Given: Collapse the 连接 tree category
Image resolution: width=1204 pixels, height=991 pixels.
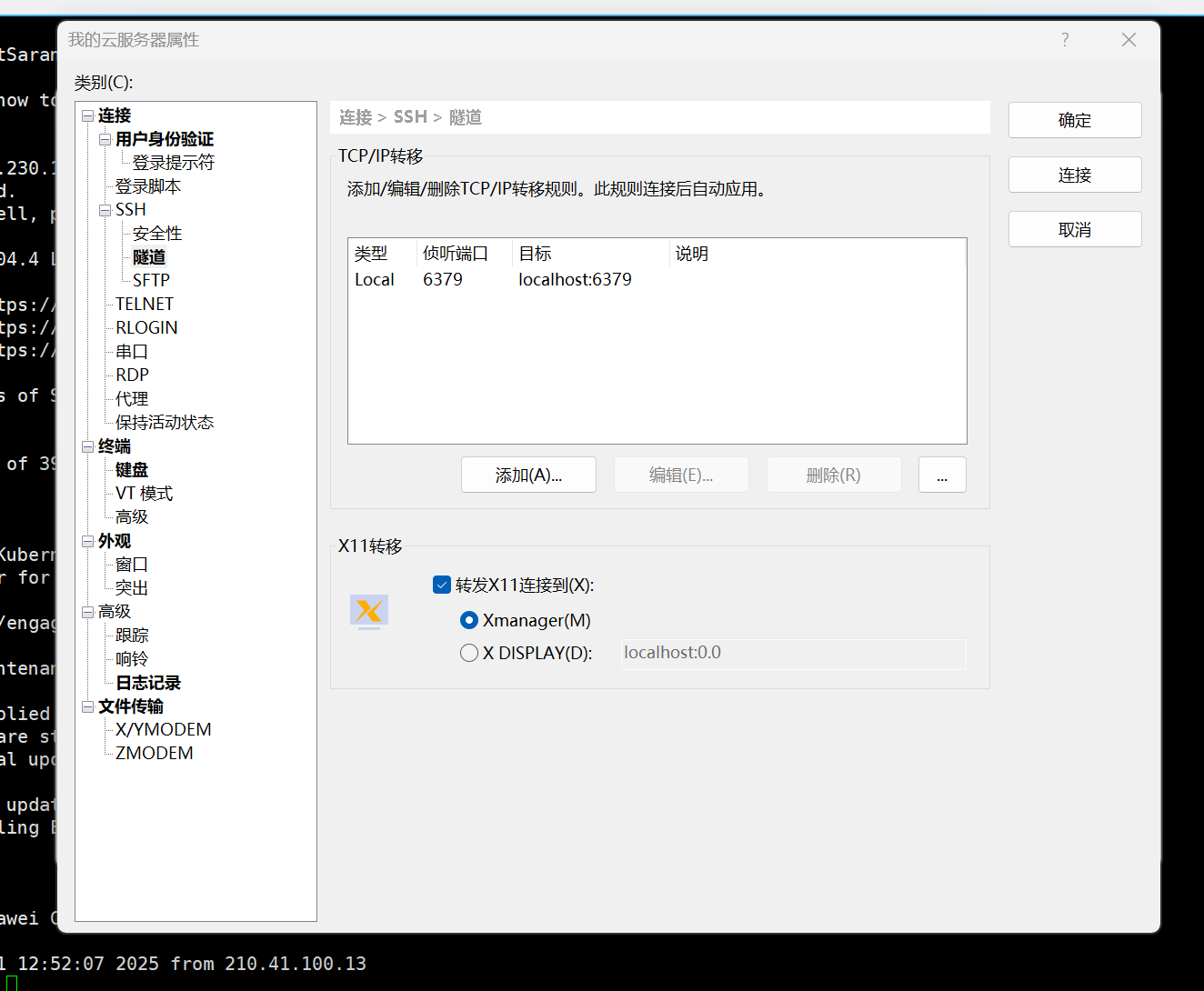Looking at the screenshot, I should click(88, 115).
